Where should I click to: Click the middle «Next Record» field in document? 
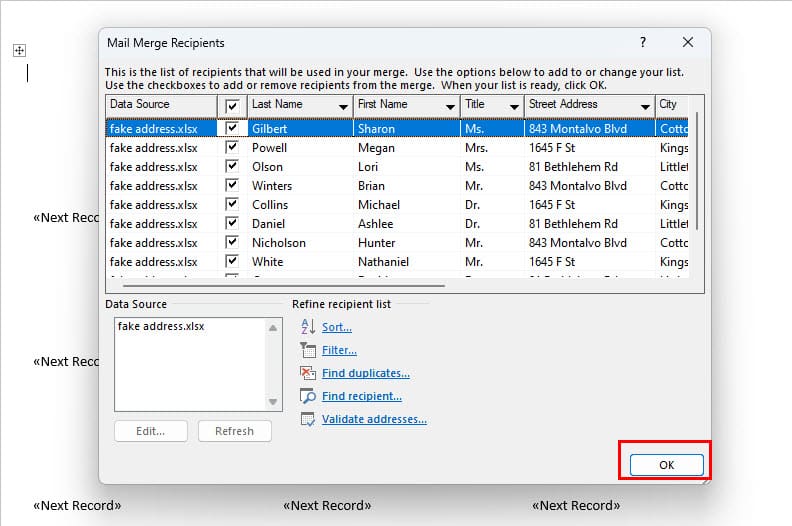(327, 505)
